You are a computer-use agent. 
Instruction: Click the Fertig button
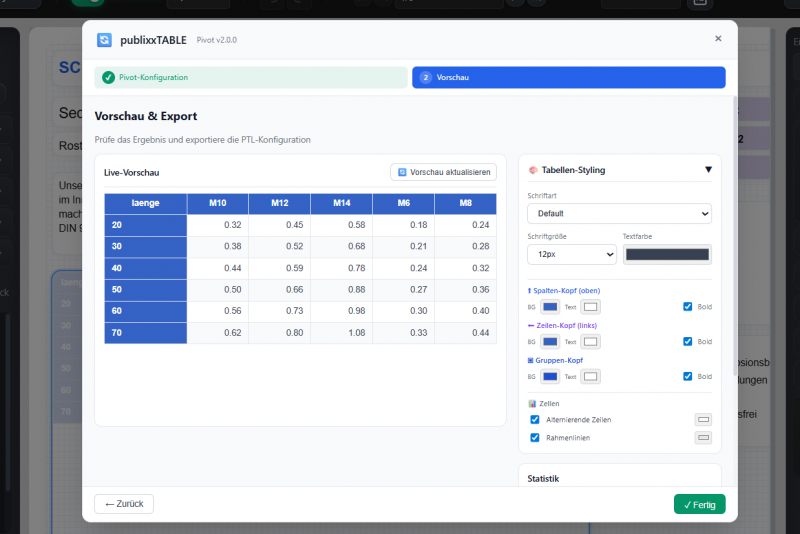[699, 504]
